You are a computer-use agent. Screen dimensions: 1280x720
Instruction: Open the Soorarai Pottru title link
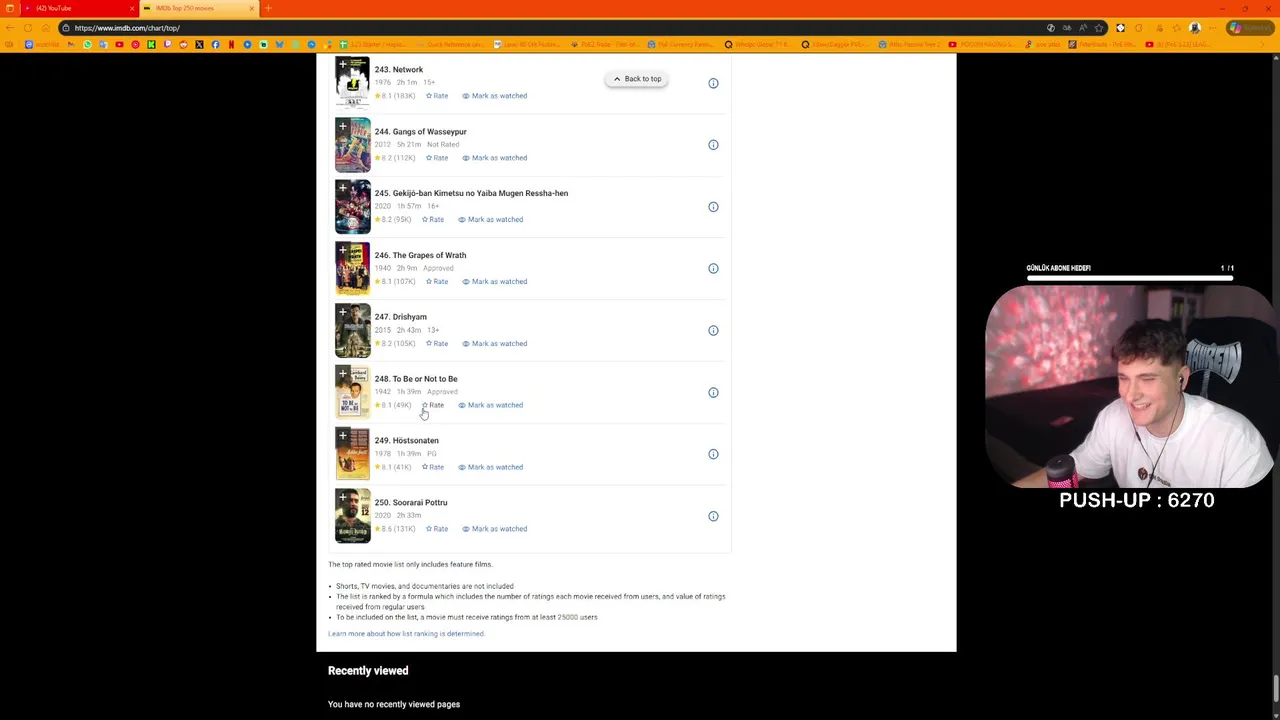point(411,503)
